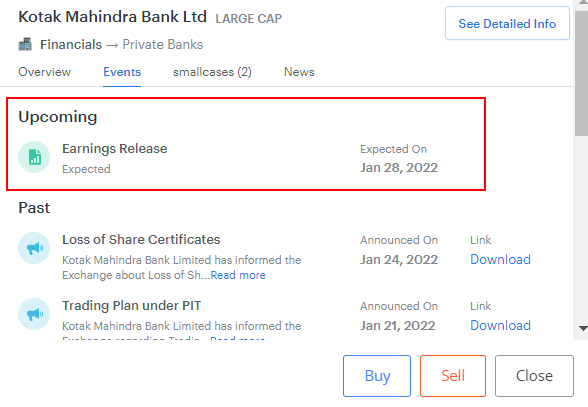Open See Detailed Info
Image resolution: width=588 pixels, height=407 pixels.
[x=507, y=23]
